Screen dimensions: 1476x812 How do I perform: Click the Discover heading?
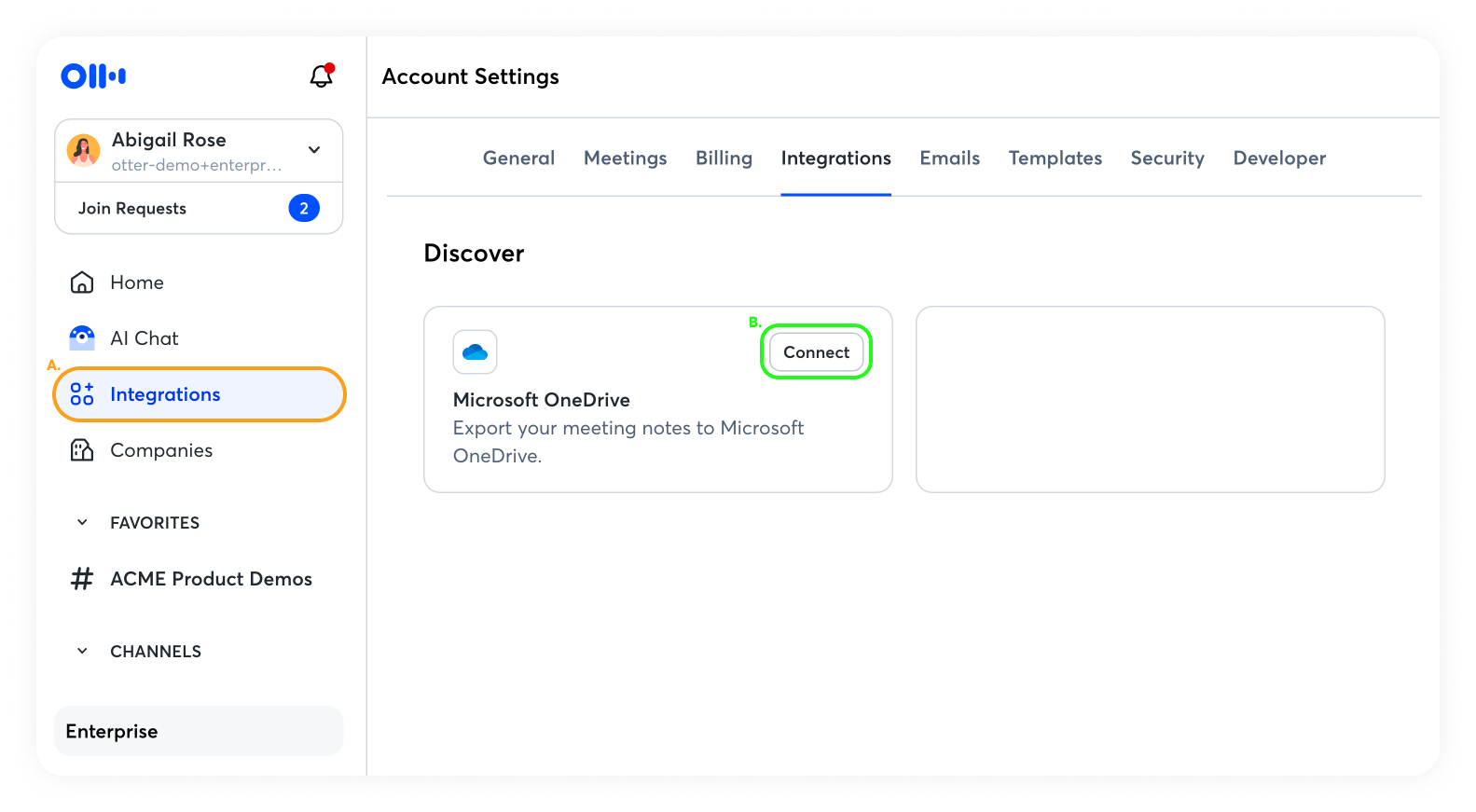(x=474, y=254)
